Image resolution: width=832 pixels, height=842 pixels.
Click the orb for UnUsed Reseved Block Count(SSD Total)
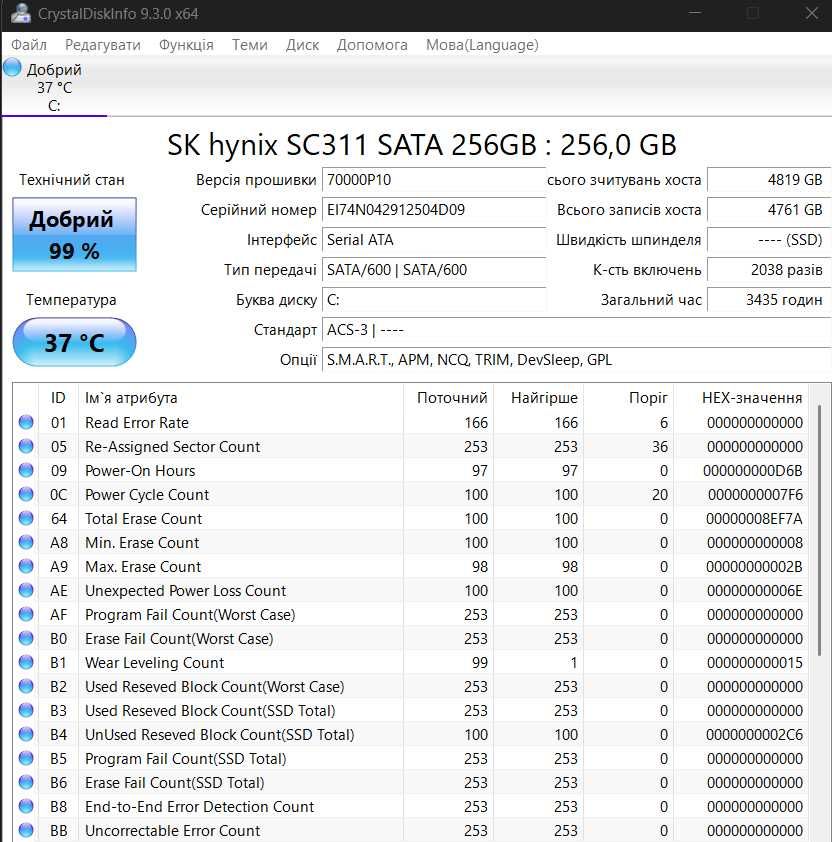coord(26,734)
